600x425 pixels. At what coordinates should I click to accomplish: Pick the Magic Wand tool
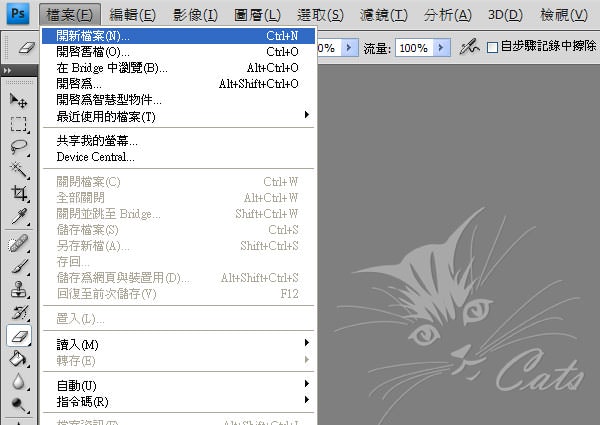pyautogui.click(x=19, y=170)
